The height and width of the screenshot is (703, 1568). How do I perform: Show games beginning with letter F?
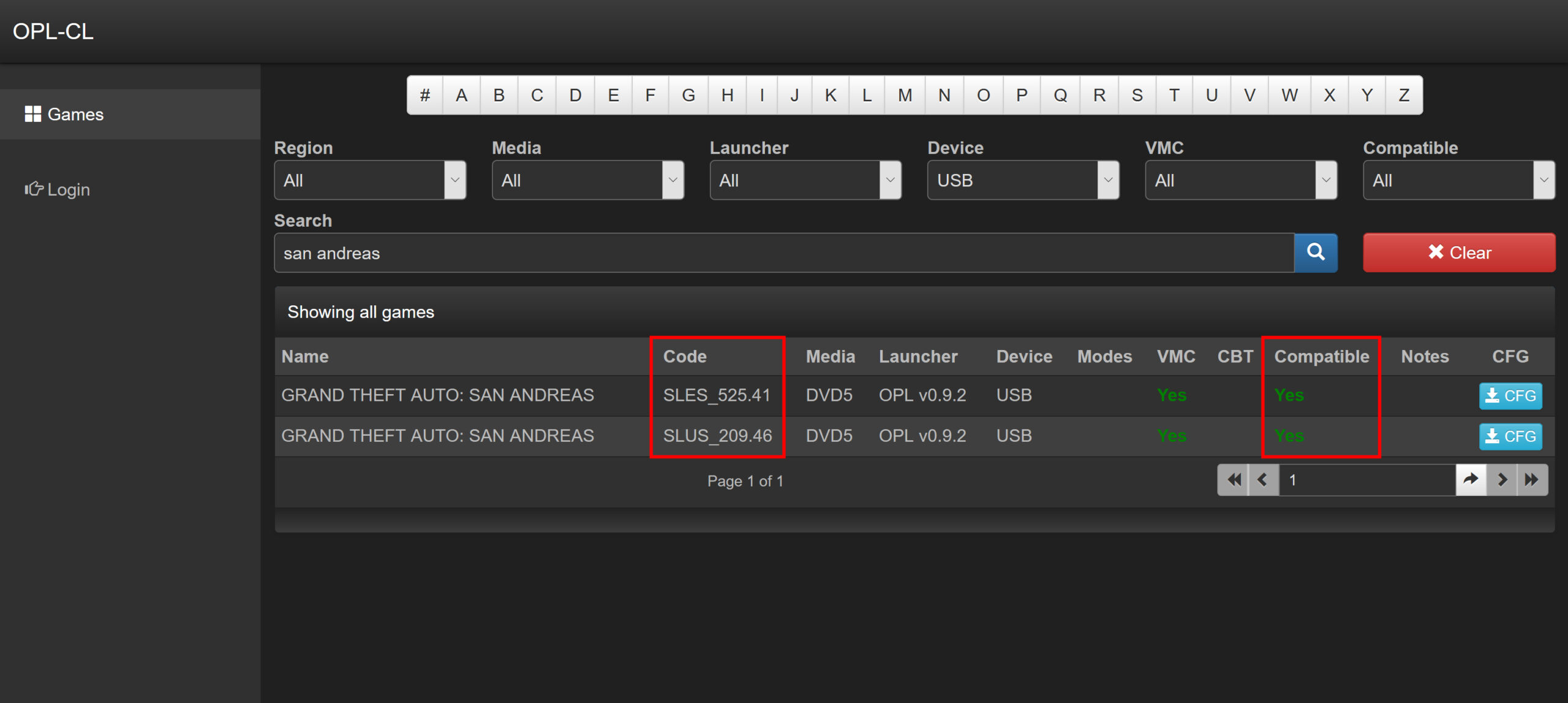[650, 95]
